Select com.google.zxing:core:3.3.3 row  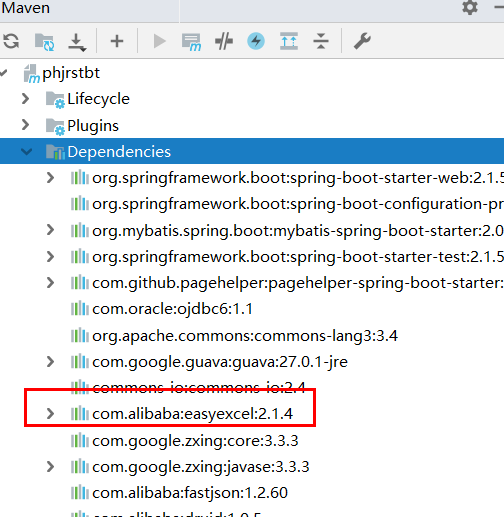click(252, 440)
